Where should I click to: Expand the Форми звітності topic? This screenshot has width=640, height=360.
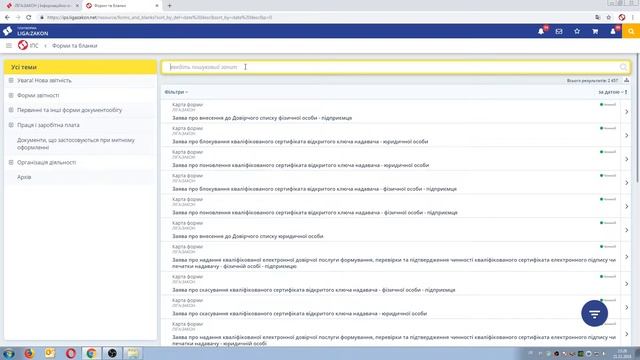11,95
